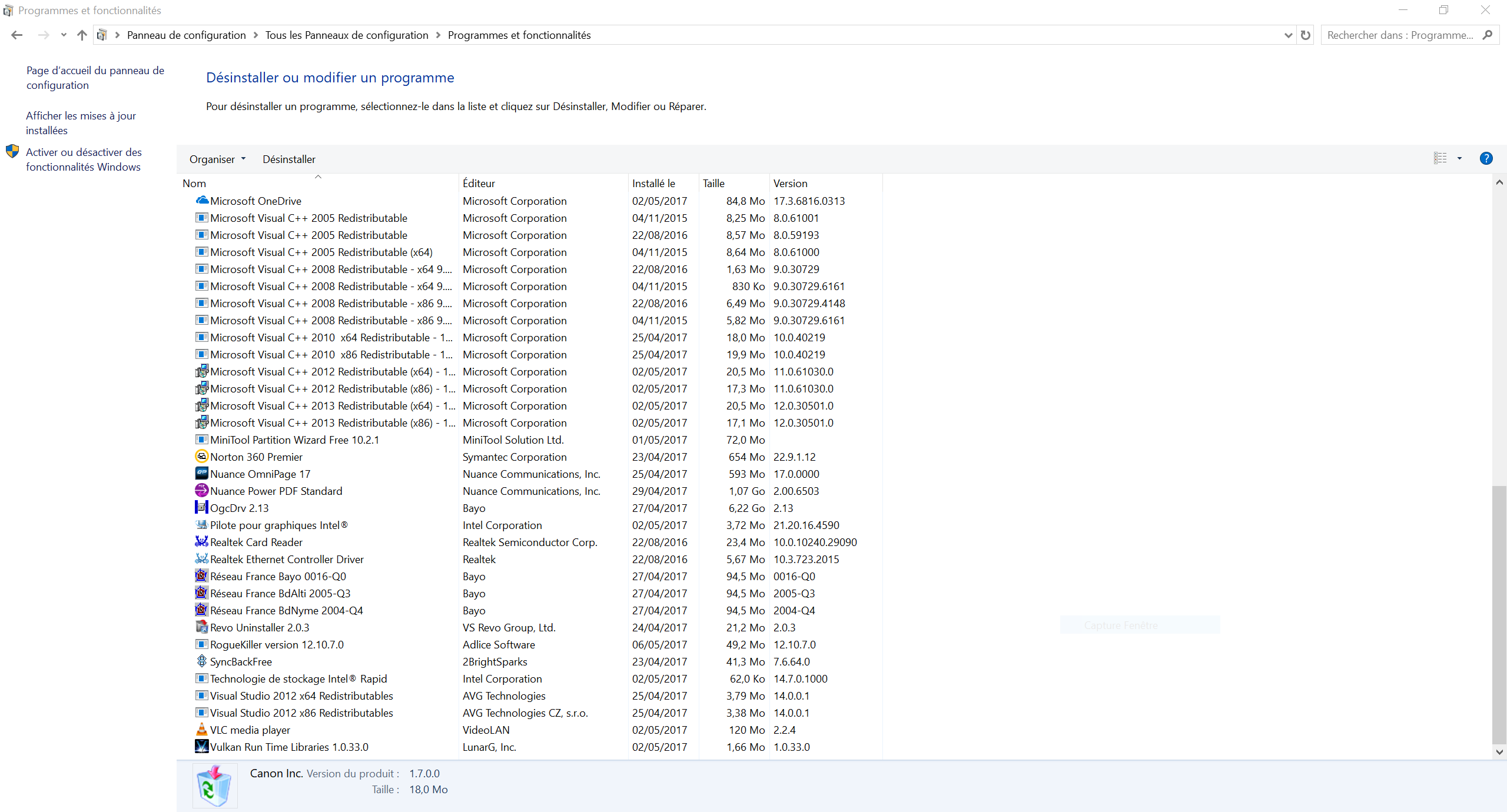
Task: Sort the list by the Nom column
Action: tap(318, 183)
